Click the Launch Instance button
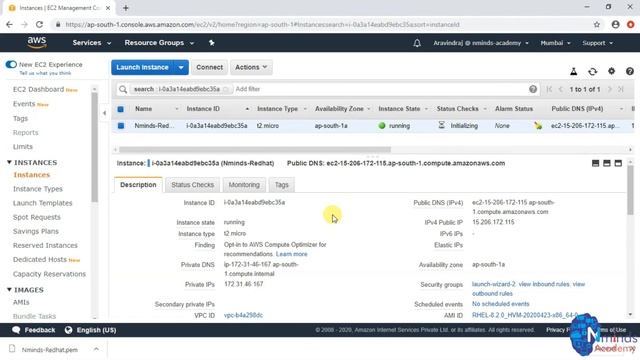The image size is (640, 360). [x=142, y=67]
